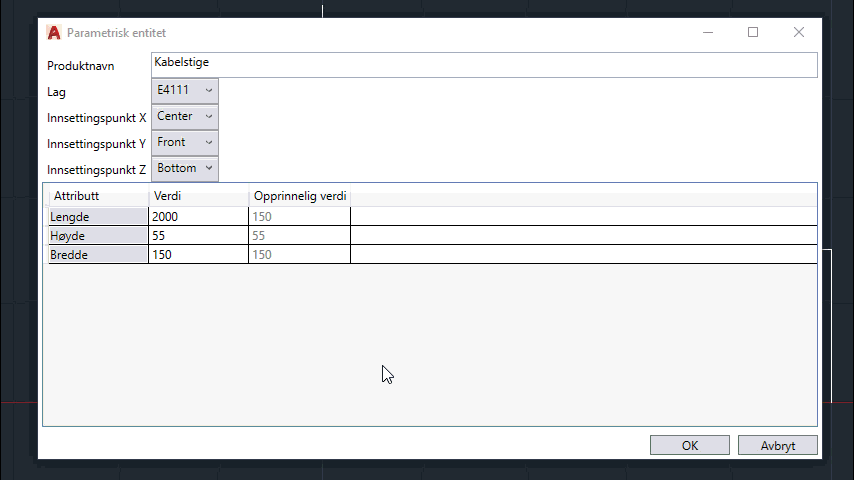Expand the Innsettingspunkt X dropdown
Screen dimensions: 854x480
[185, 116]
